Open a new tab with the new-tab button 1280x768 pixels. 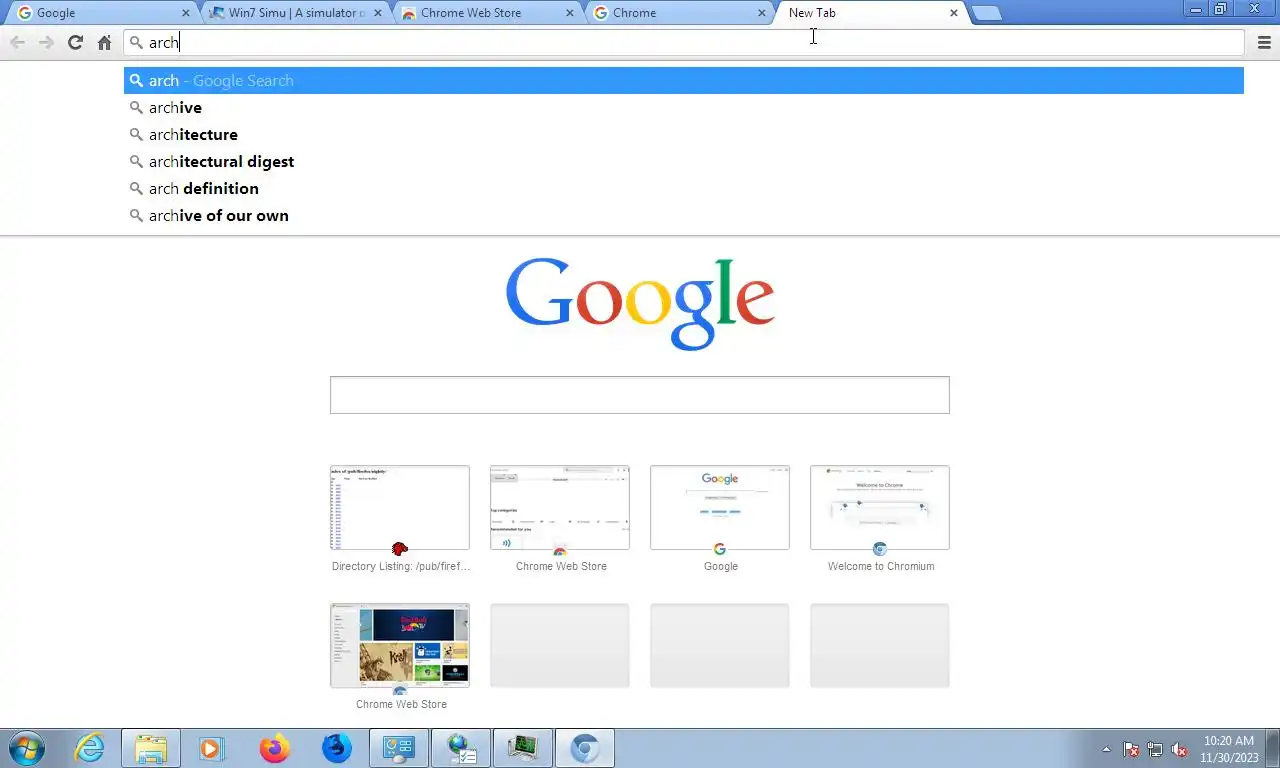click(986, 13)
